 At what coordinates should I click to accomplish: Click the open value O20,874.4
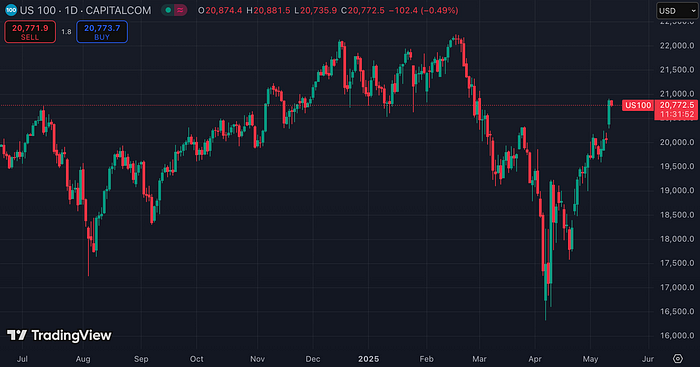pos(220,10)
